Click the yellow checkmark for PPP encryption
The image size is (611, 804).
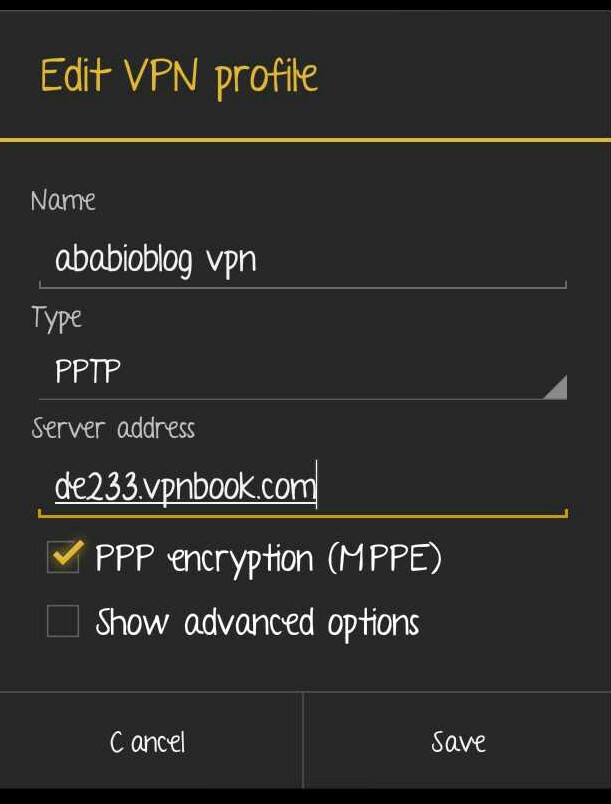click(65, 554)
